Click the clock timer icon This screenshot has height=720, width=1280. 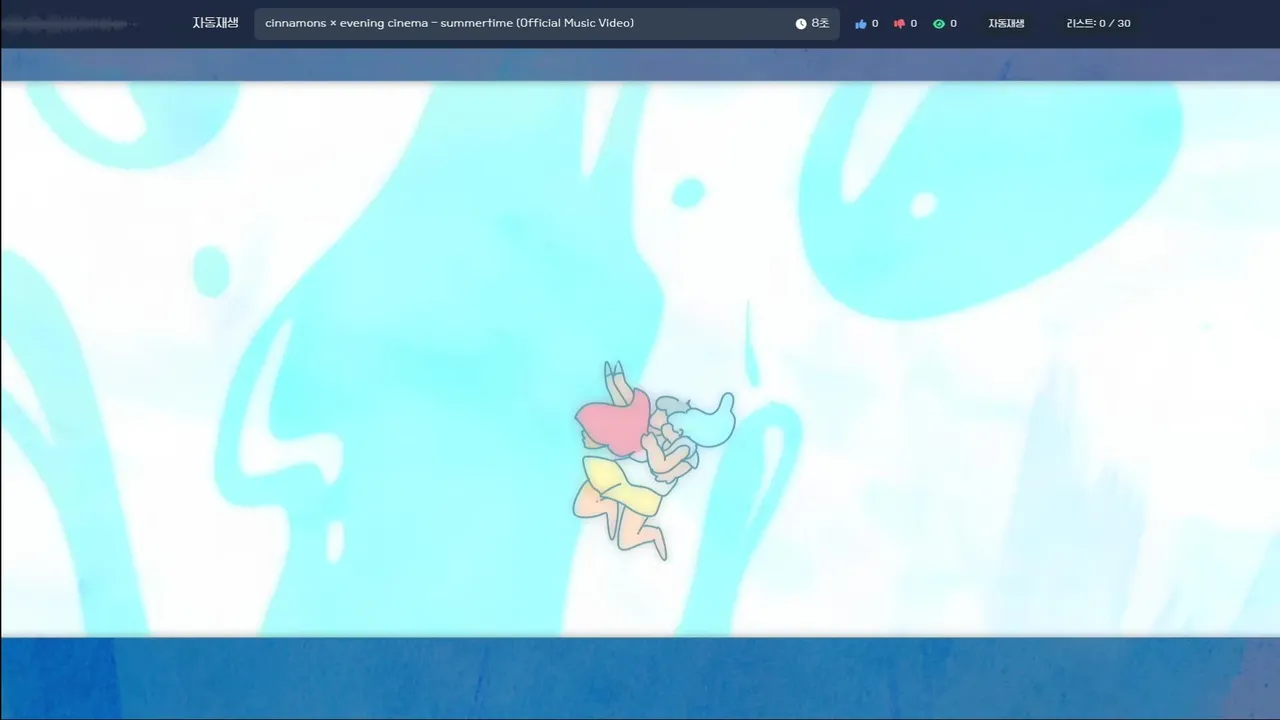[x=801, y=24]
